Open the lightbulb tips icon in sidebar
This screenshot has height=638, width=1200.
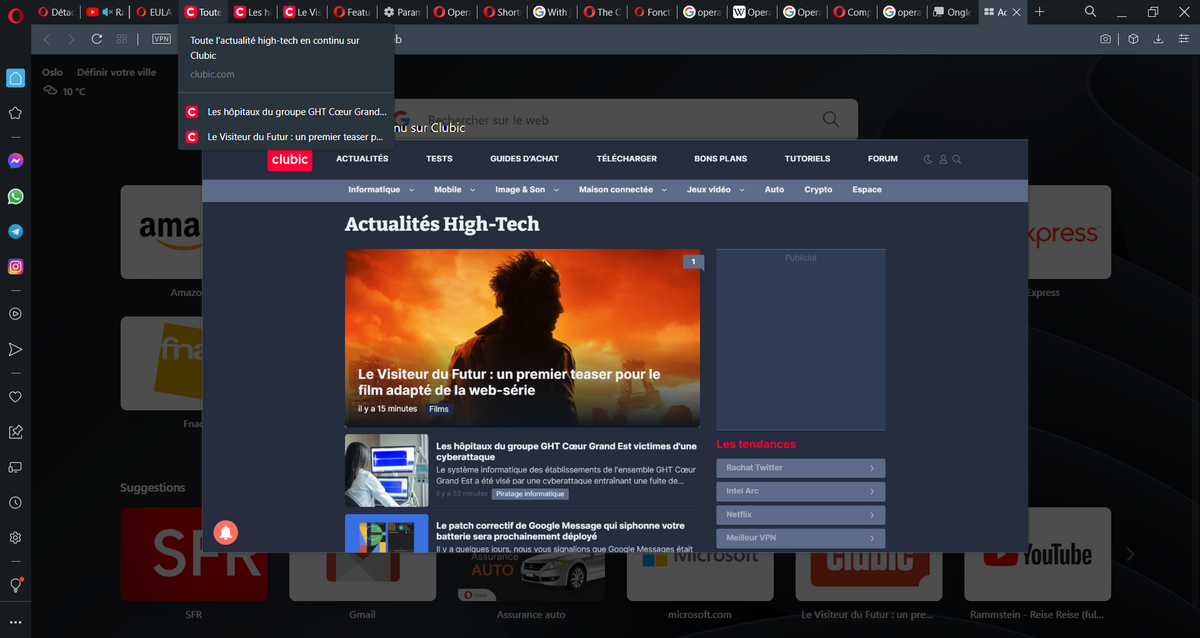(15, 585)
